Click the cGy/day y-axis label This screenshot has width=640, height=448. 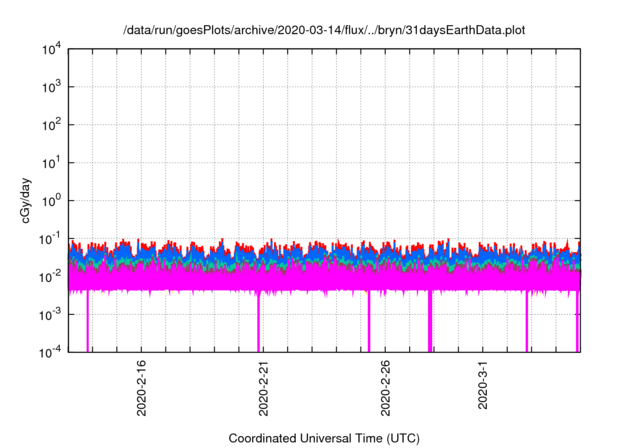point(31,200)
